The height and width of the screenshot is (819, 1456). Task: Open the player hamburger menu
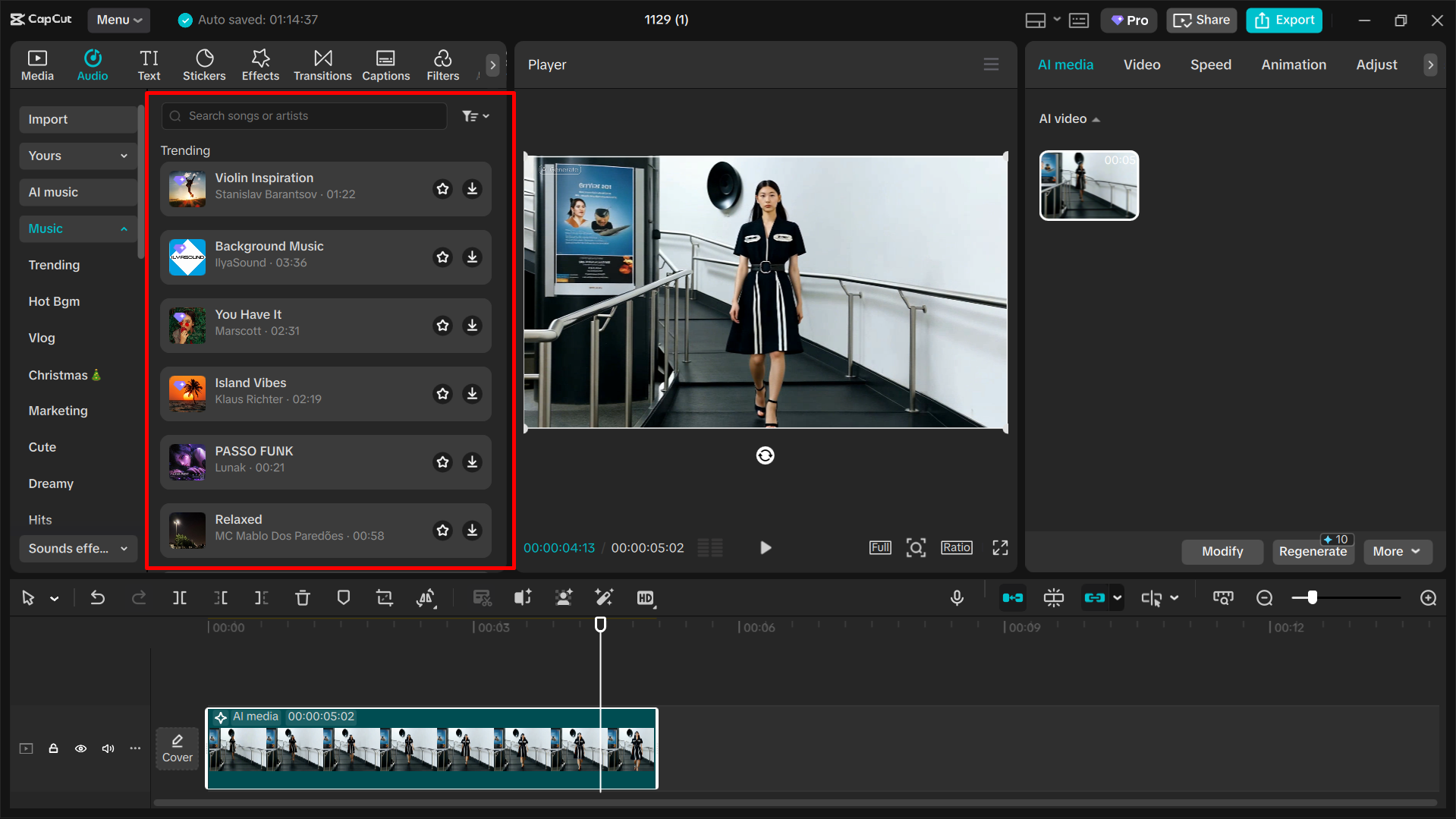(x=991, y=65)
